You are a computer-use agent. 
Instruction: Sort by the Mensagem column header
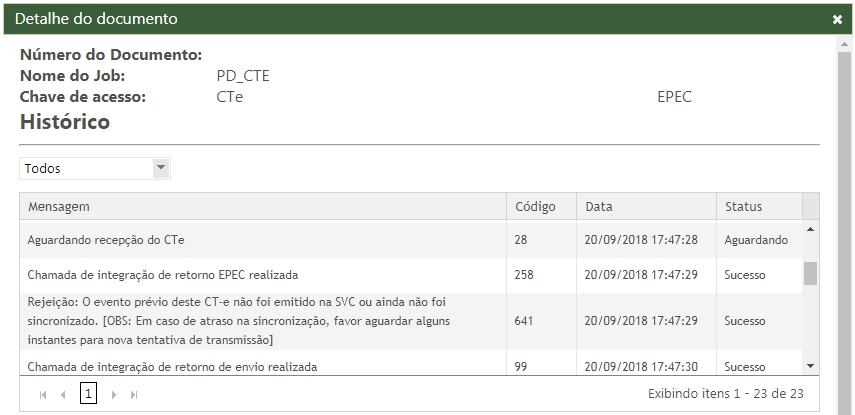click(x=262, y=207)
